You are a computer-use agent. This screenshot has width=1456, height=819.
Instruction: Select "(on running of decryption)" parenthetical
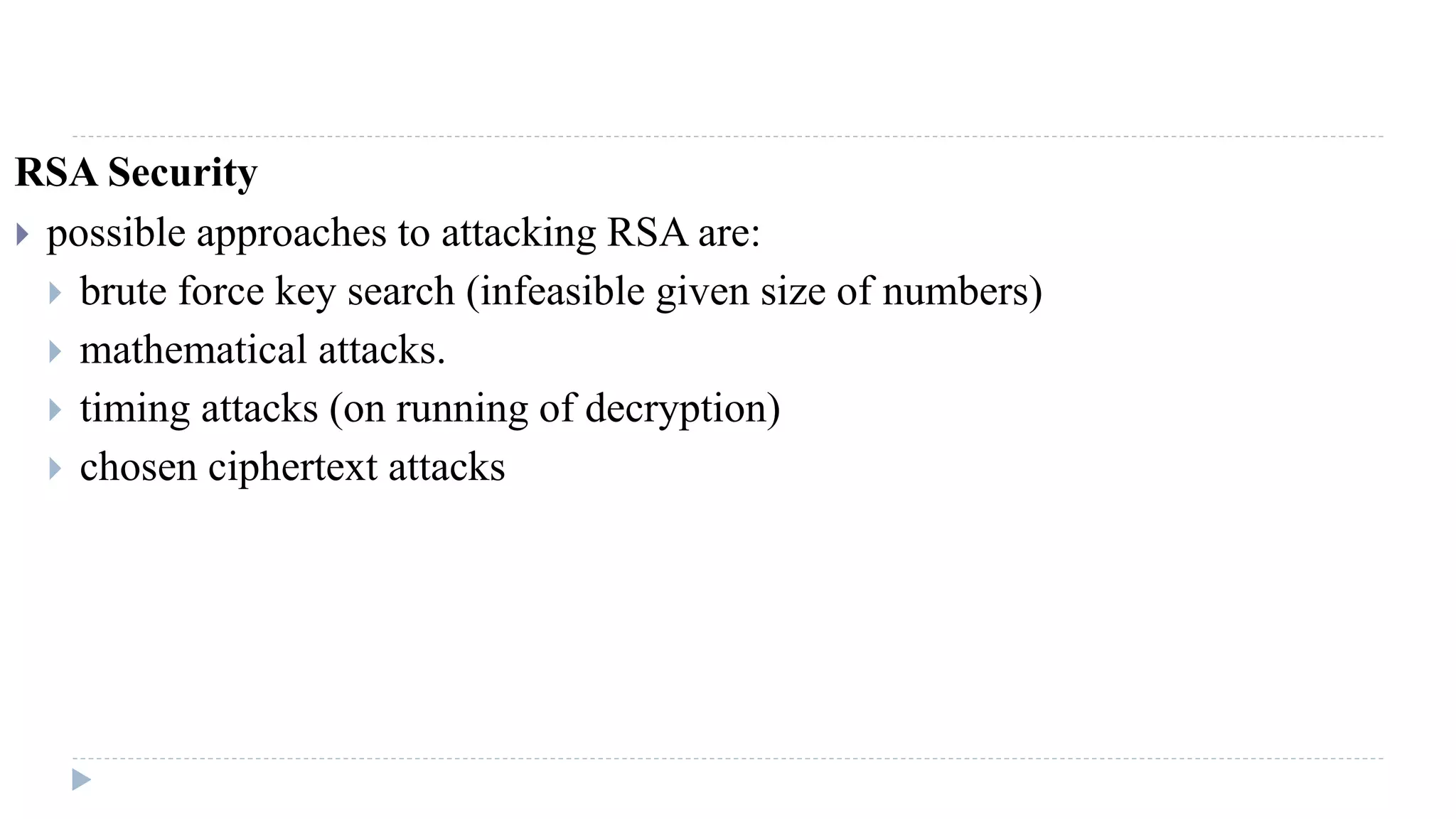coord(555,409)
